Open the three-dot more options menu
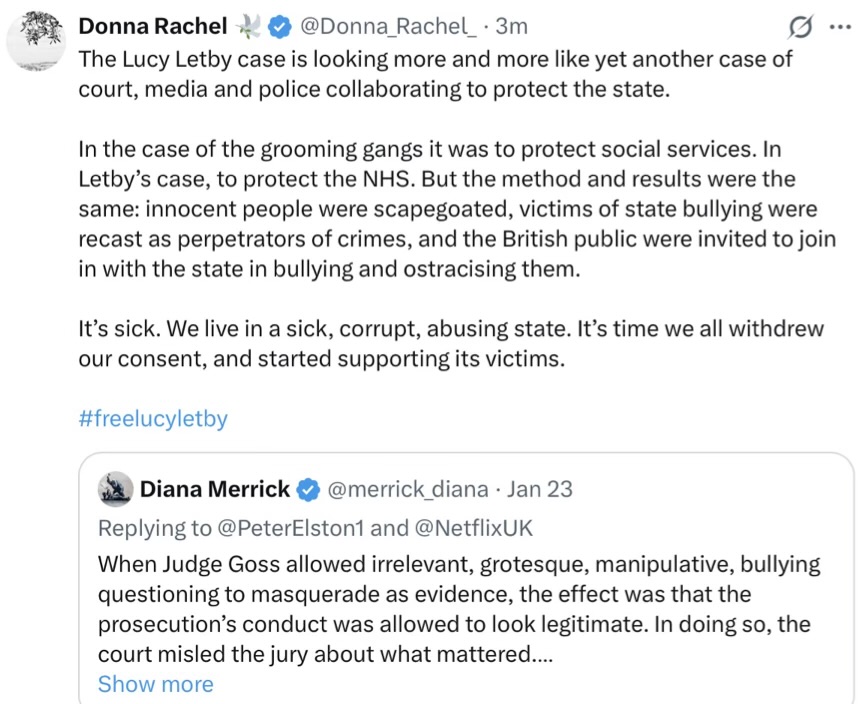This screenshot has width=862, height=704. [x=838, y=27]
